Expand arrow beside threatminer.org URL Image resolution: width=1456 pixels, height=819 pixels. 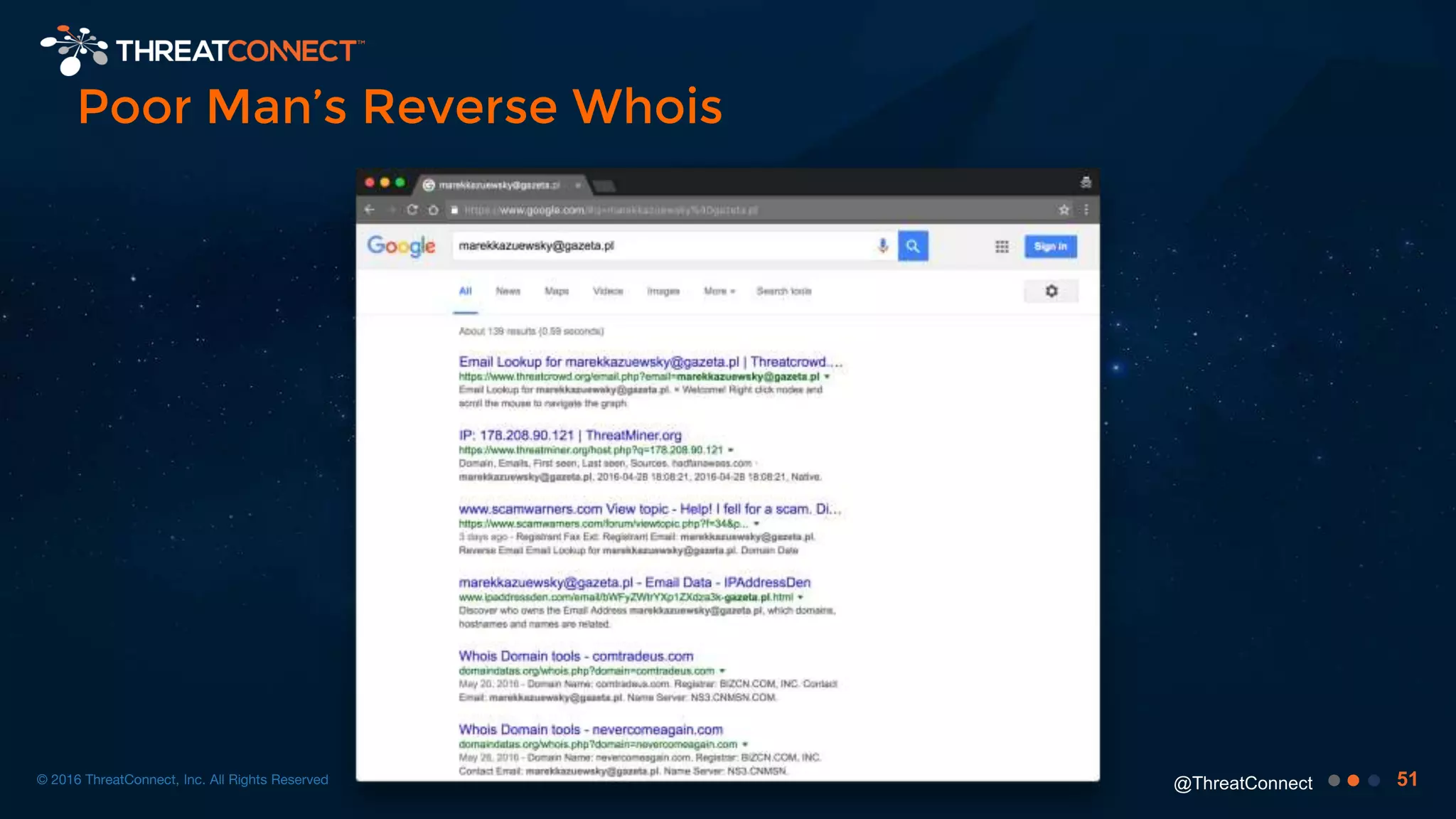tap(731, 450)
